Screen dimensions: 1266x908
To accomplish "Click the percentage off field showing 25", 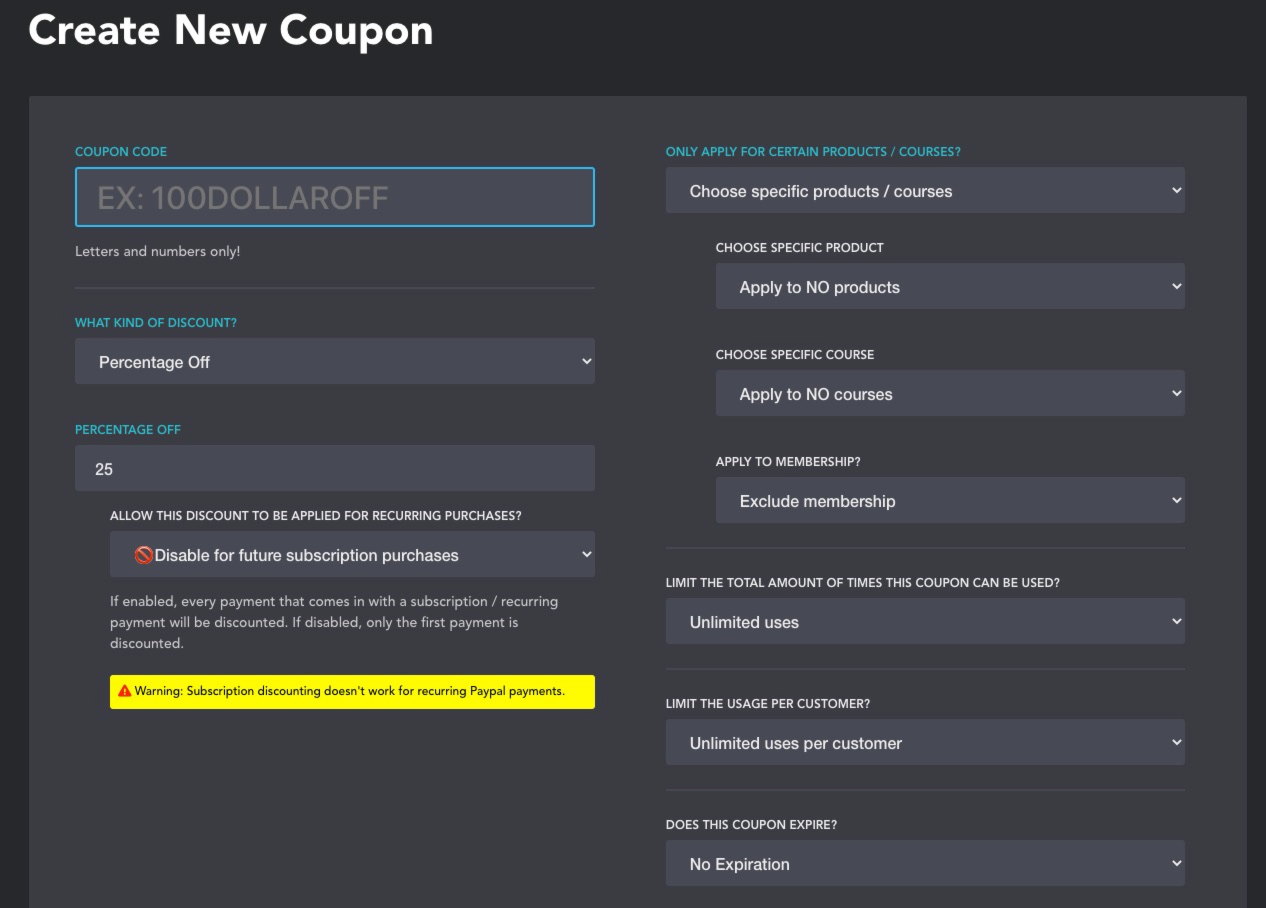I will 335,468.
